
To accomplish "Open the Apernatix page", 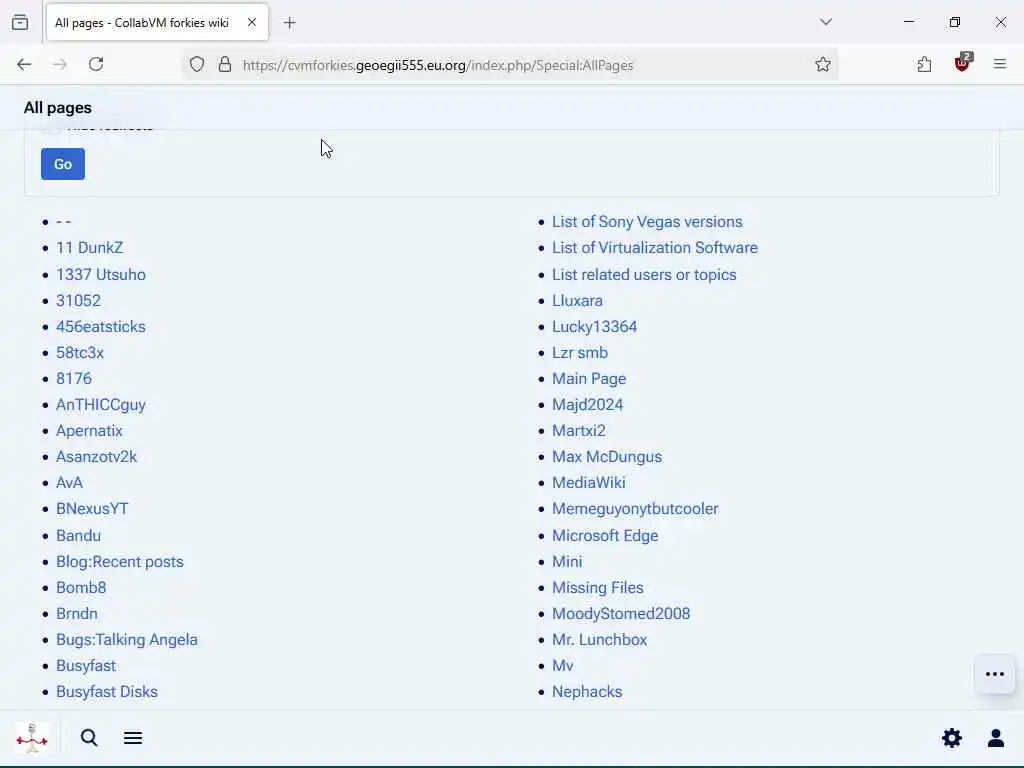I will click(89, 431).
